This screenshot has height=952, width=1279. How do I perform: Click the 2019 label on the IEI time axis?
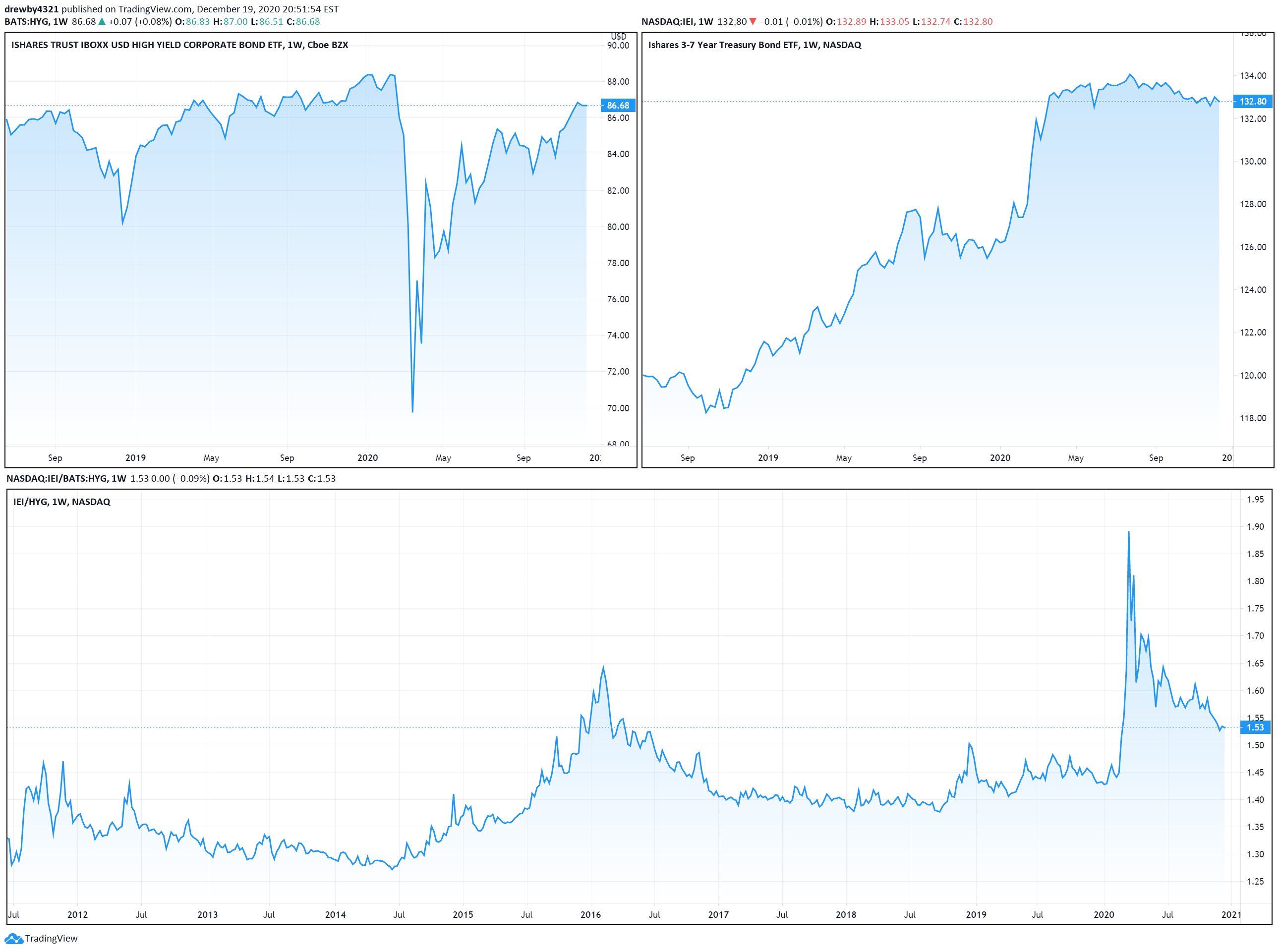(x=768, y=458)
